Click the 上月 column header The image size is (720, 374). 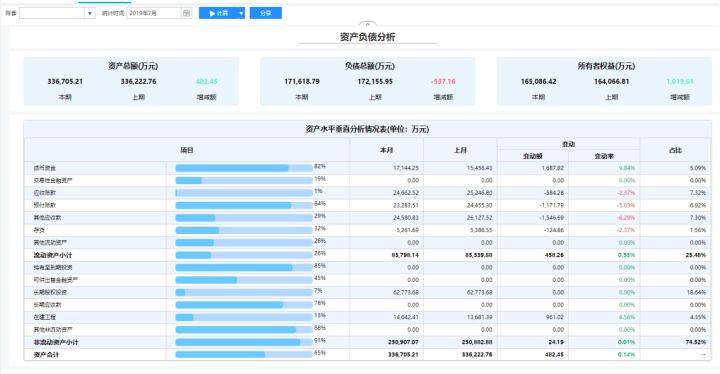point(461,150)
